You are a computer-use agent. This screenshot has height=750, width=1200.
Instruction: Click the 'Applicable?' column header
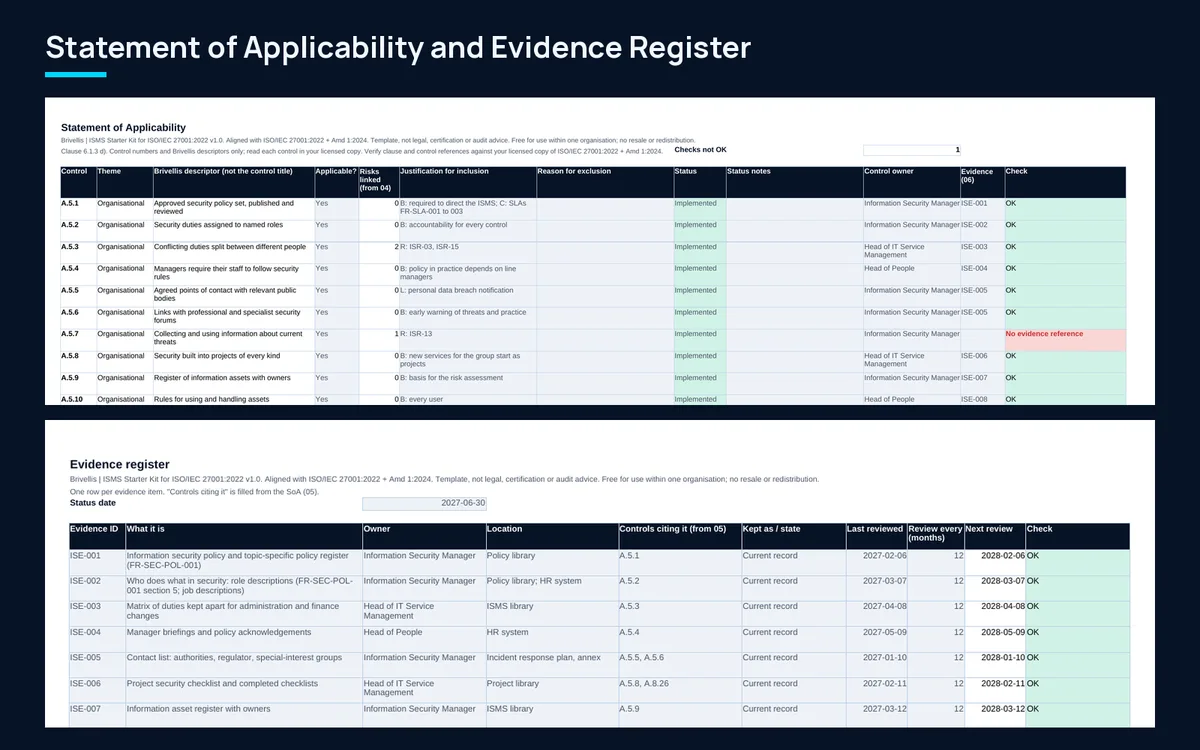336,182
